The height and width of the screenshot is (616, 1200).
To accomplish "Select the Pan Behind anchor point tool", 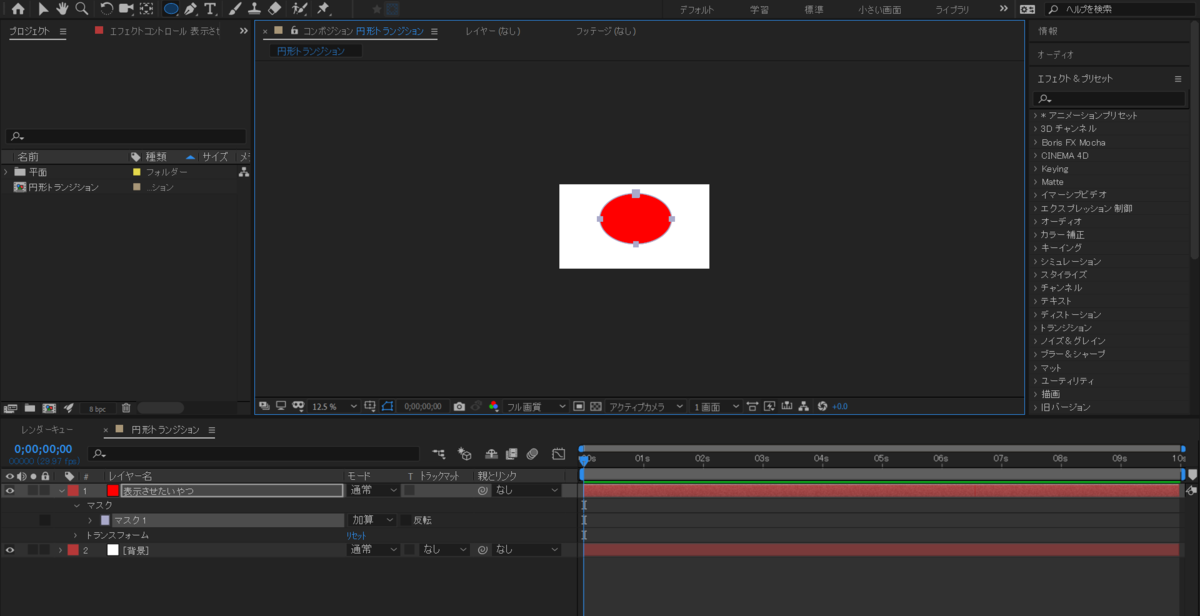I will [147, 8].
